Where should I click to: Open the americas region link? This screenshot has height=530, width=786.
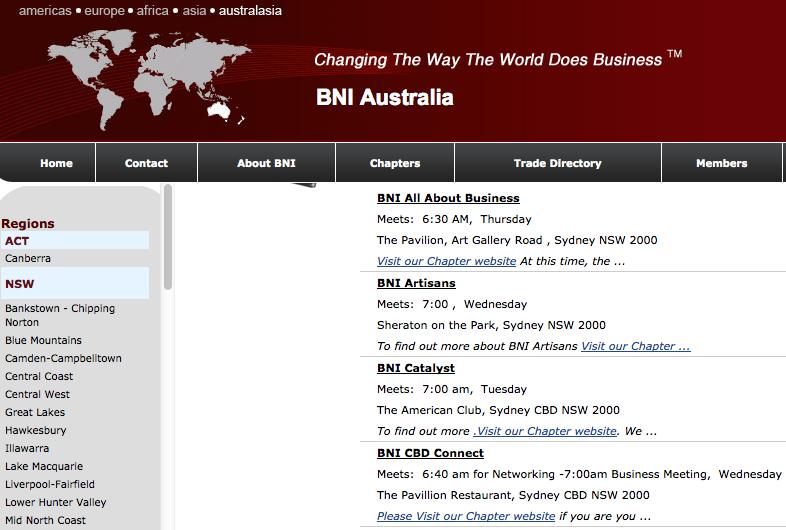tap(45, 11)
